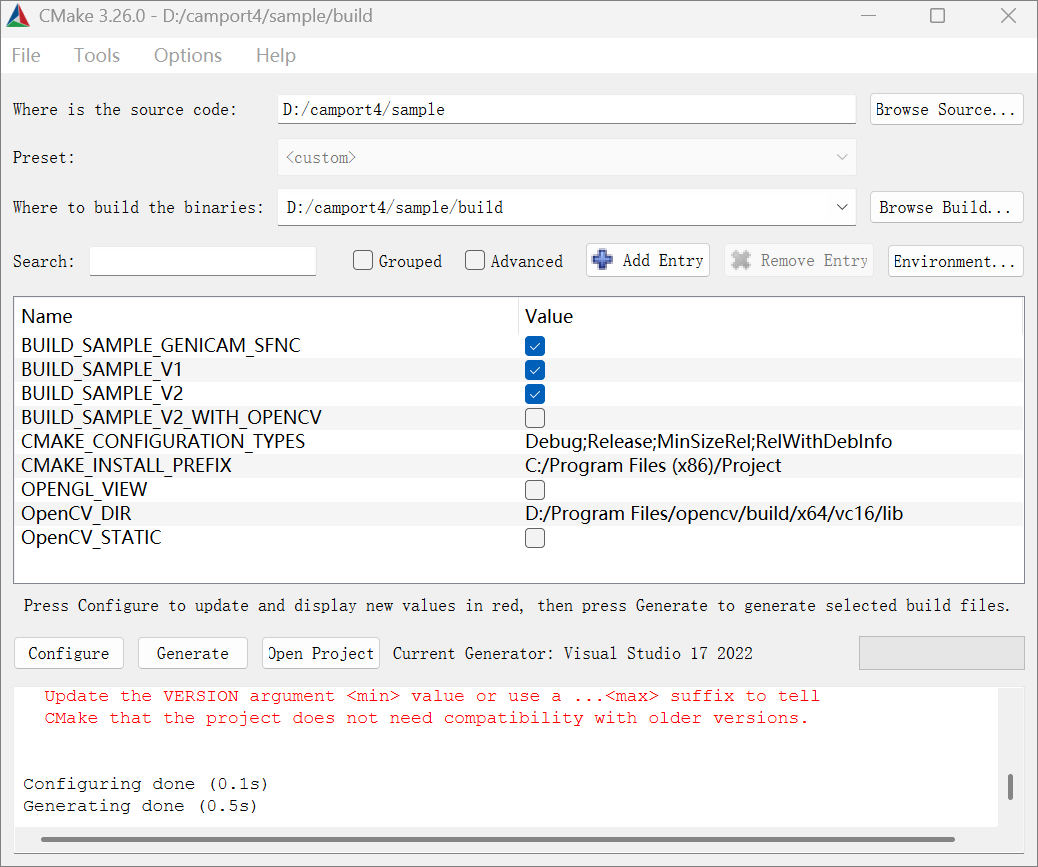Open the Options menu
1038x867 pixels.
[x=188, y=56]
